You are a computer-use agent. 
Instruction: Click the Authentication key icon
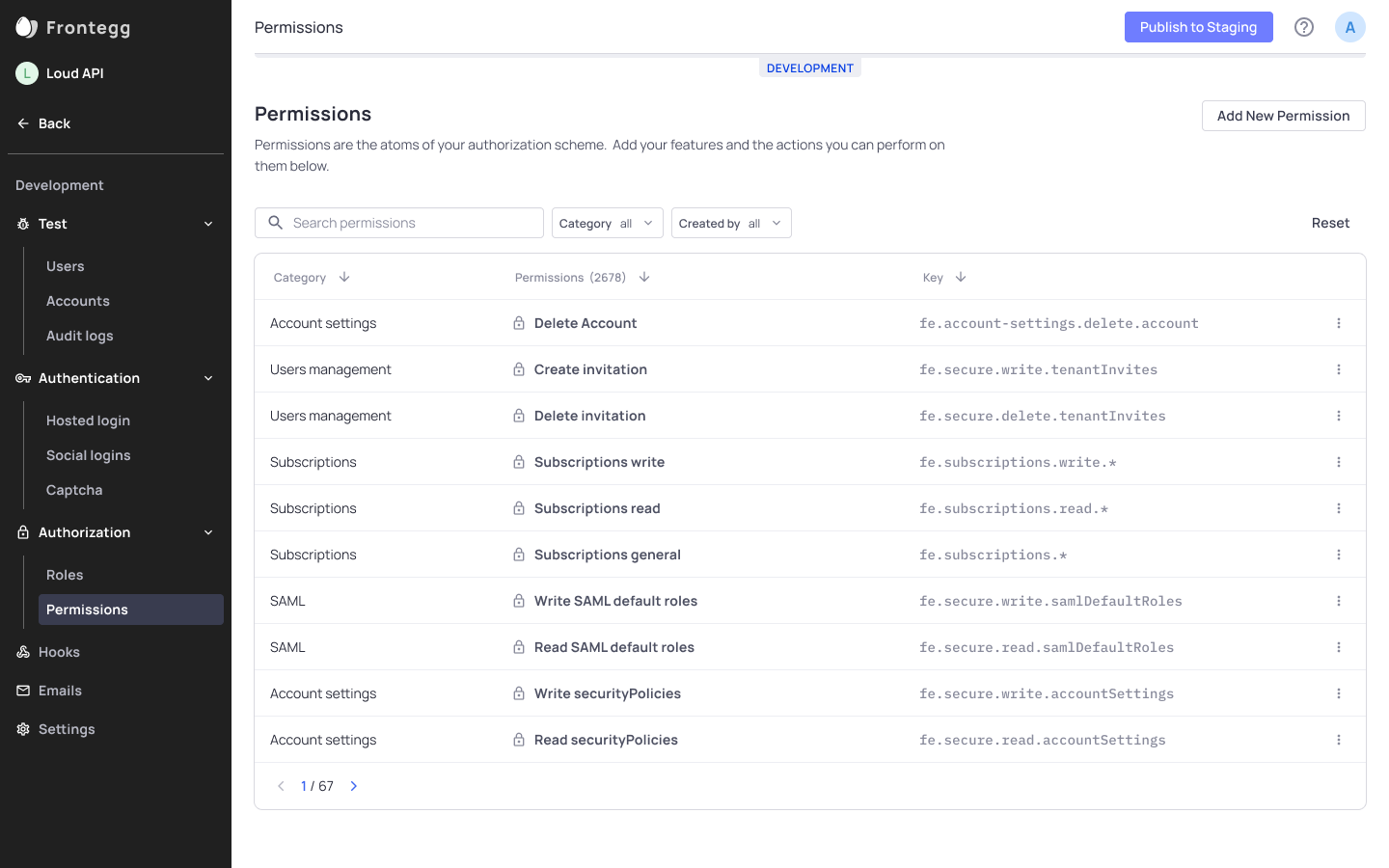click(x=23, y=378)
